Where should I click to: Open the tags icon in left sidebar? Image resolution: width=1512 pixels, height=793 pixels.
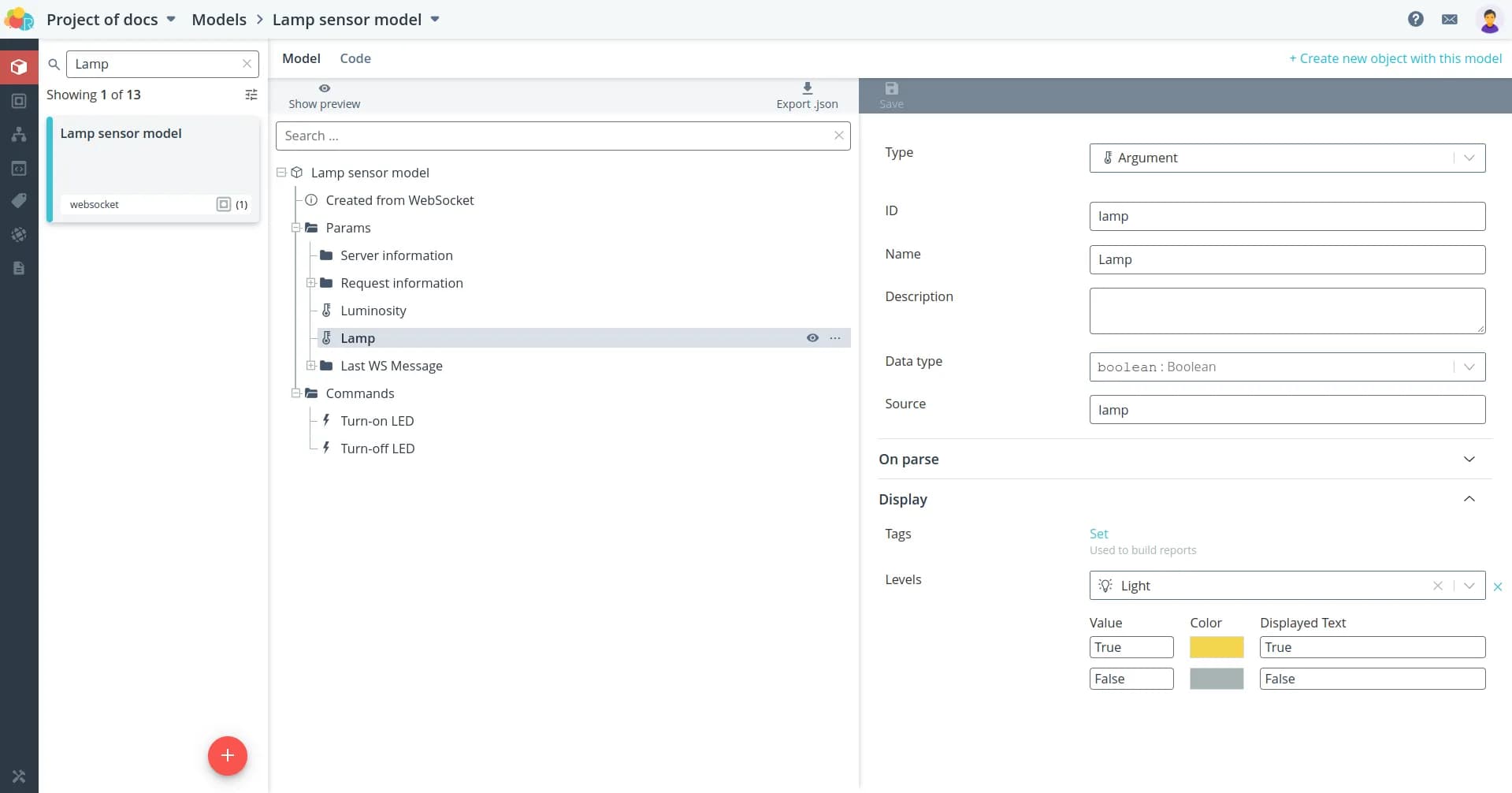[x=19, y=201]
